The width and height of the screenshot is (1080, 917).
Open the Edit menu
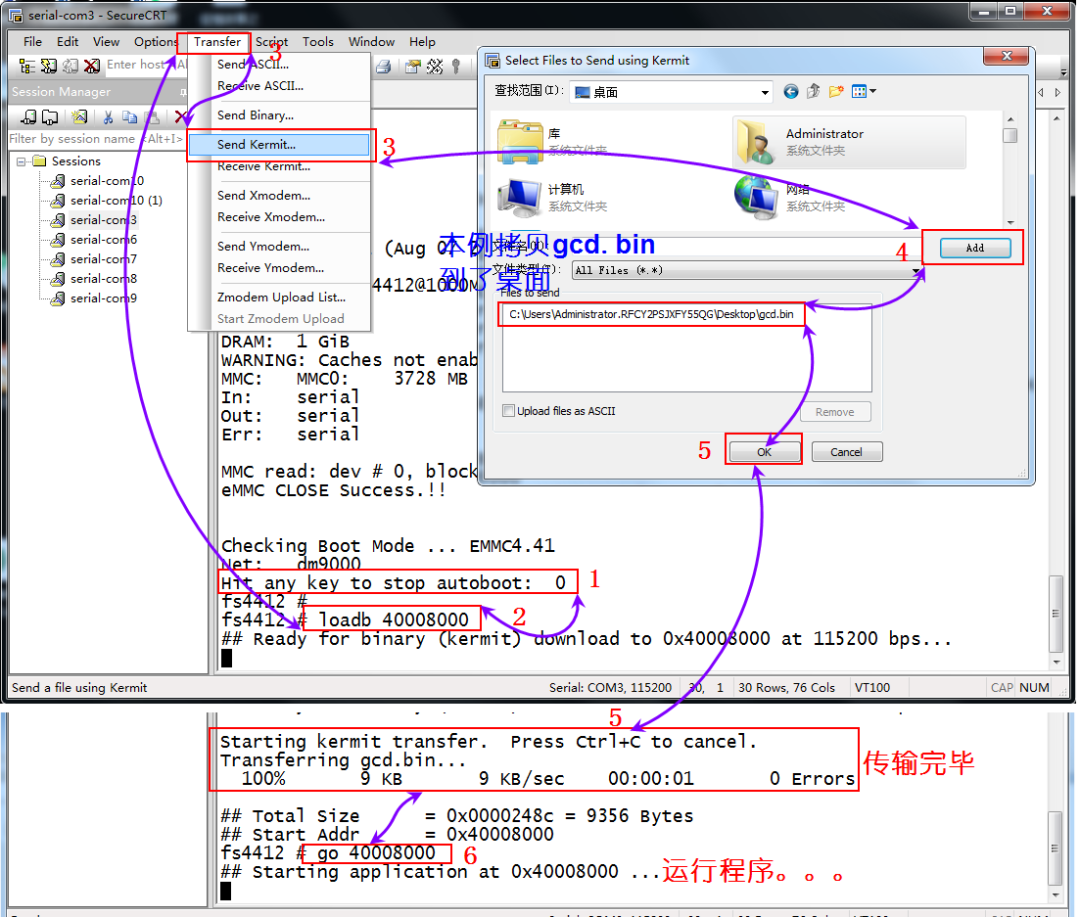click(68, 42)
